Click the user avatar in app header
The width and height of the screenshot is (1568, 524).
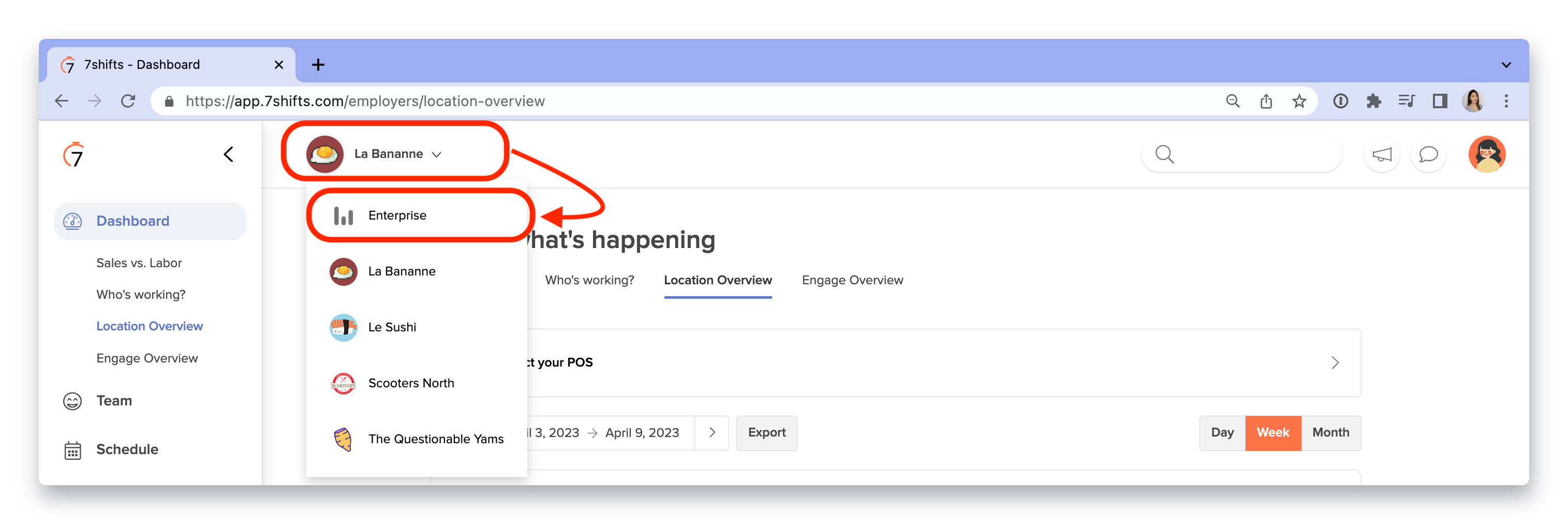coord(1487,154)
